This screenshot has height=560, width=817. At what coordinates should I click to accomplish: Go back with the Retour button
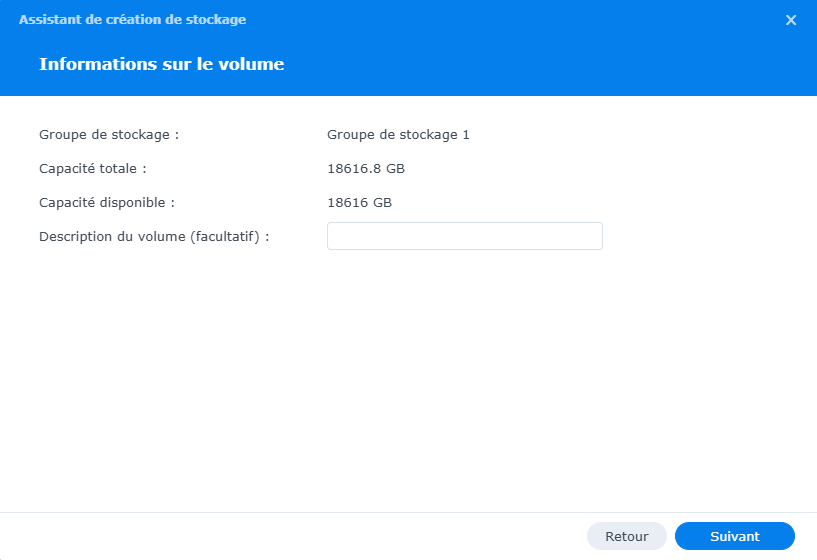(x=626, y=536)
